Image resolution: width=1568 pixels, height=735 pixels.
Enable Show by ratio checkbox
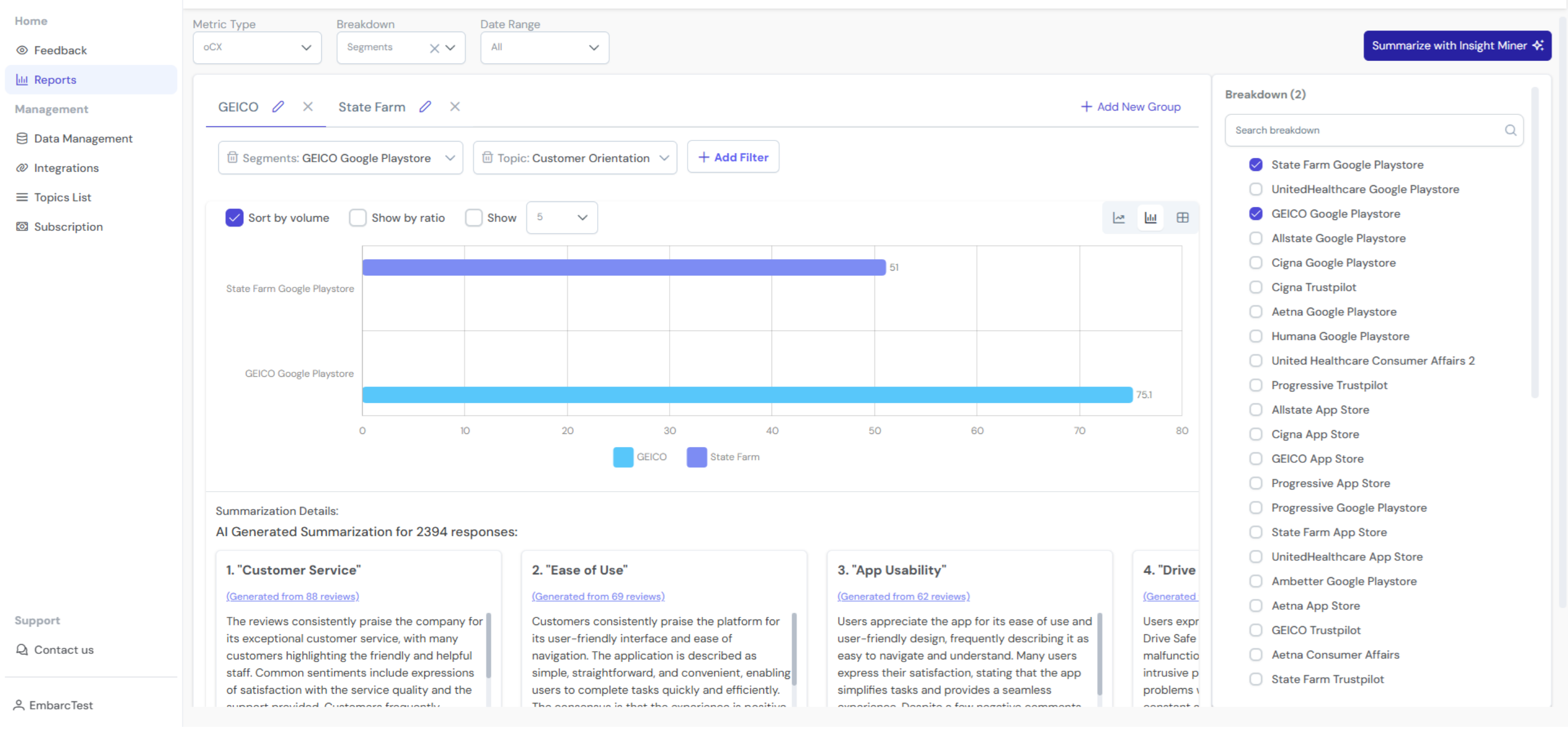[357, 217]
